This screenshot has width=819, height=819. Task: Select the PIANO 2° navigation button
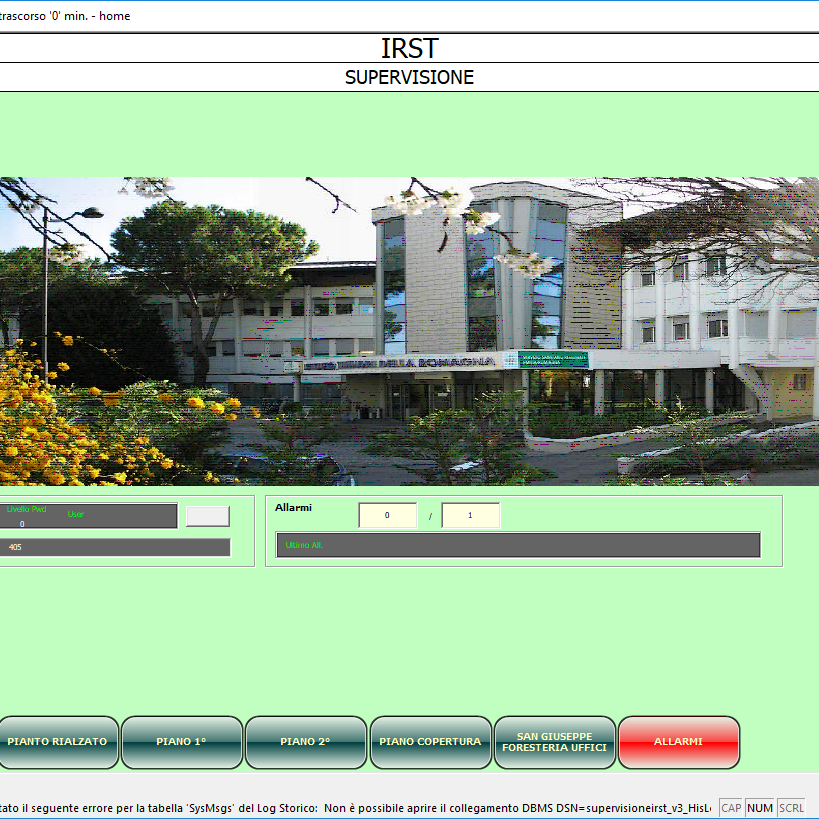[x=306, y=742]
